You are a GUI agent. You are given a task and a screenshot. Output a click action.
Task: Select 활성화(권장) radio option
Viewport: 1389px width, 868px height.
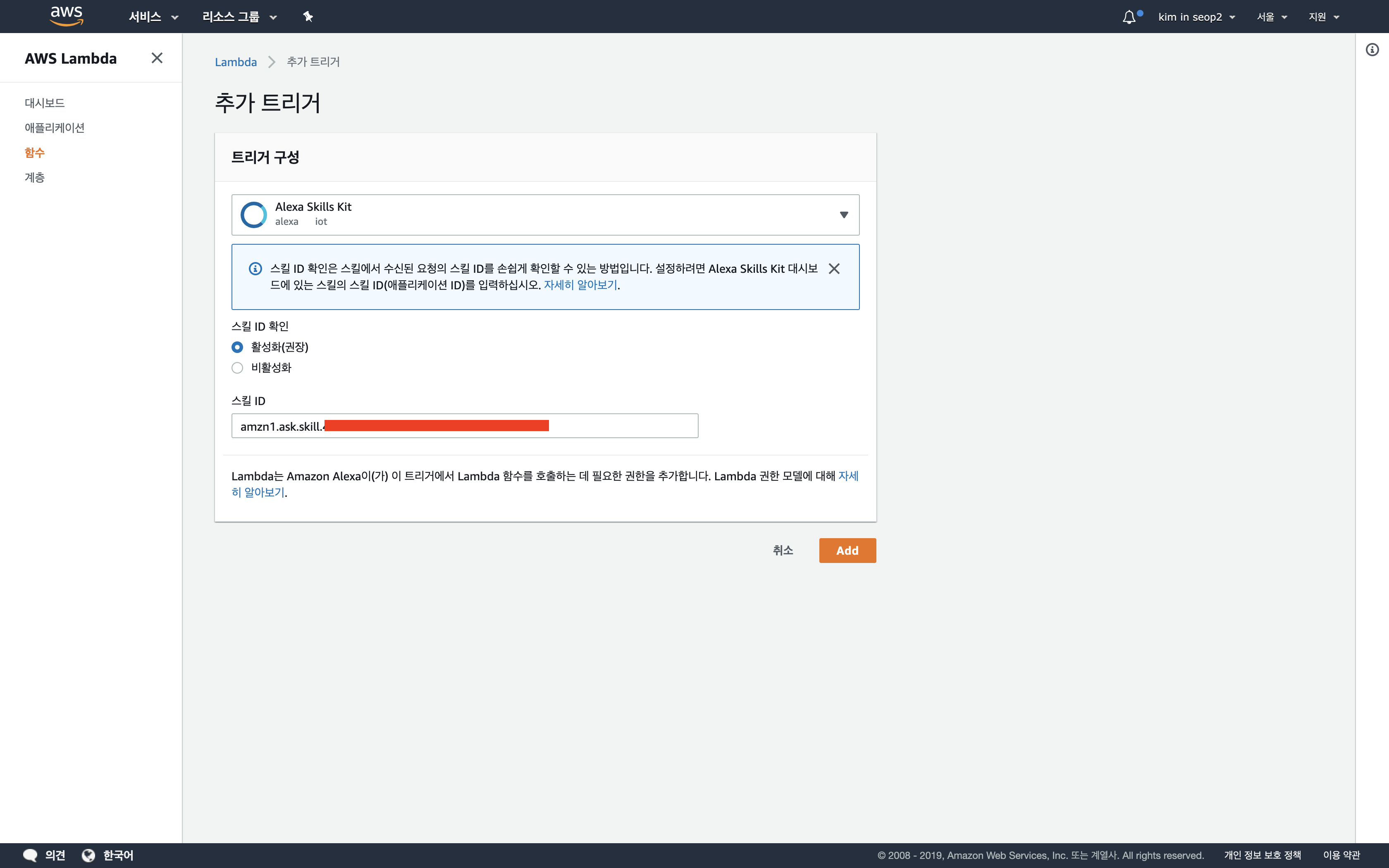click(x=237, y=347)
